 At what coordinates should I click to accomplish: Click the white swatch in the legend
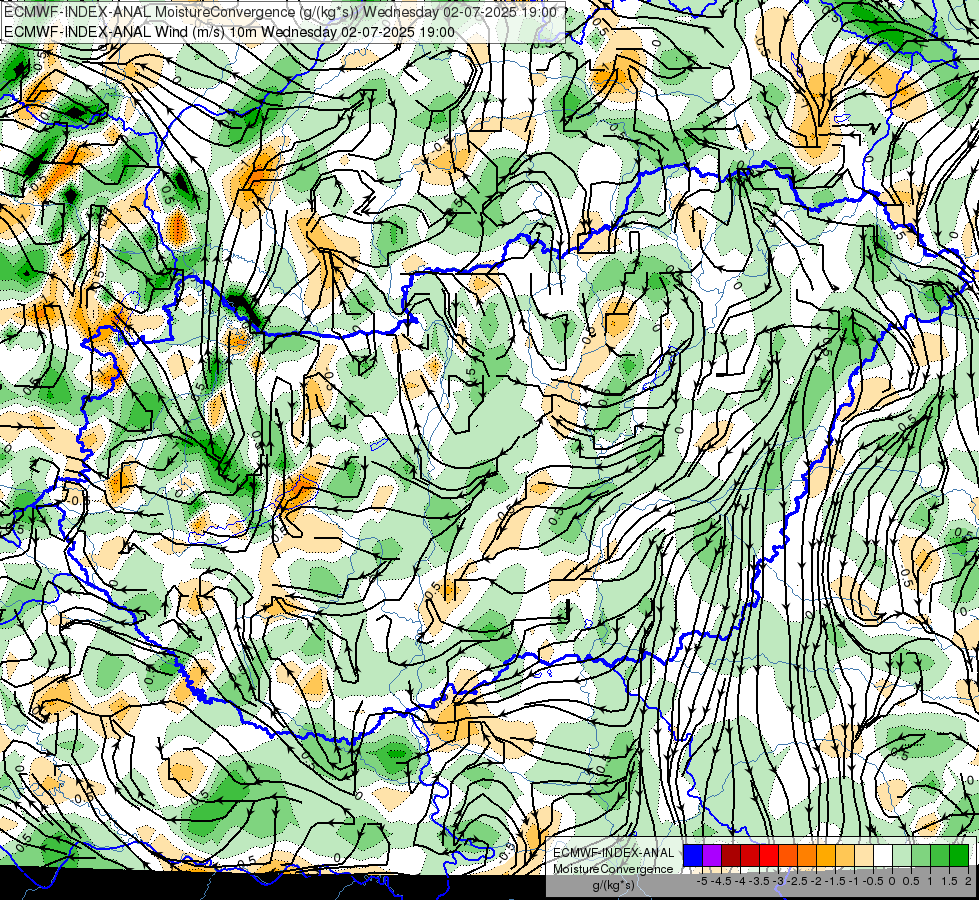(883, 855)
